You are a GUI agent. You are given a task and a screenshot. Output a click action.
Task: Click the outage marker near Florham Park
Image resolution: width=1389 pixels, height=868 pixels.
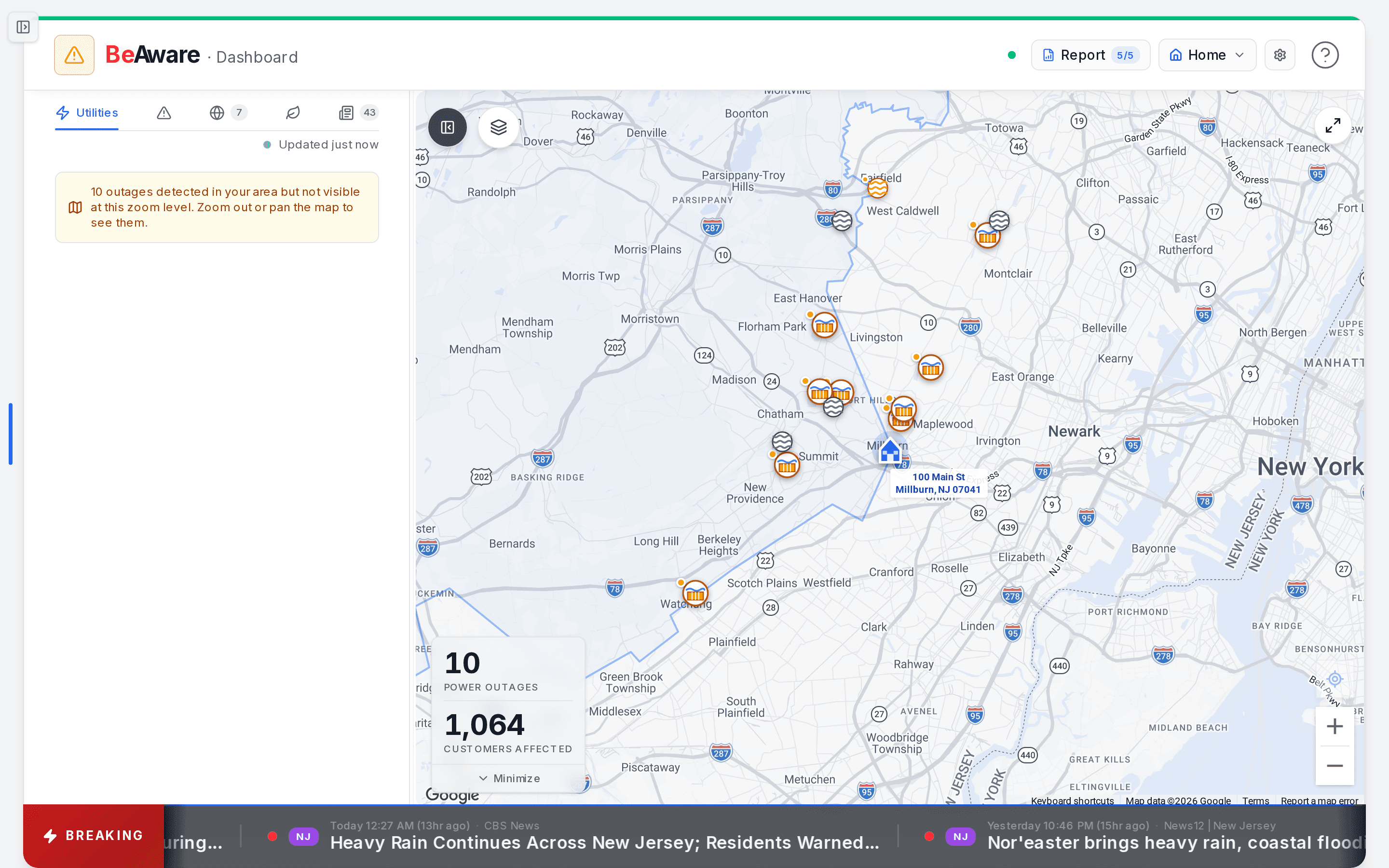pyautogui.click(x=825, y=326)
